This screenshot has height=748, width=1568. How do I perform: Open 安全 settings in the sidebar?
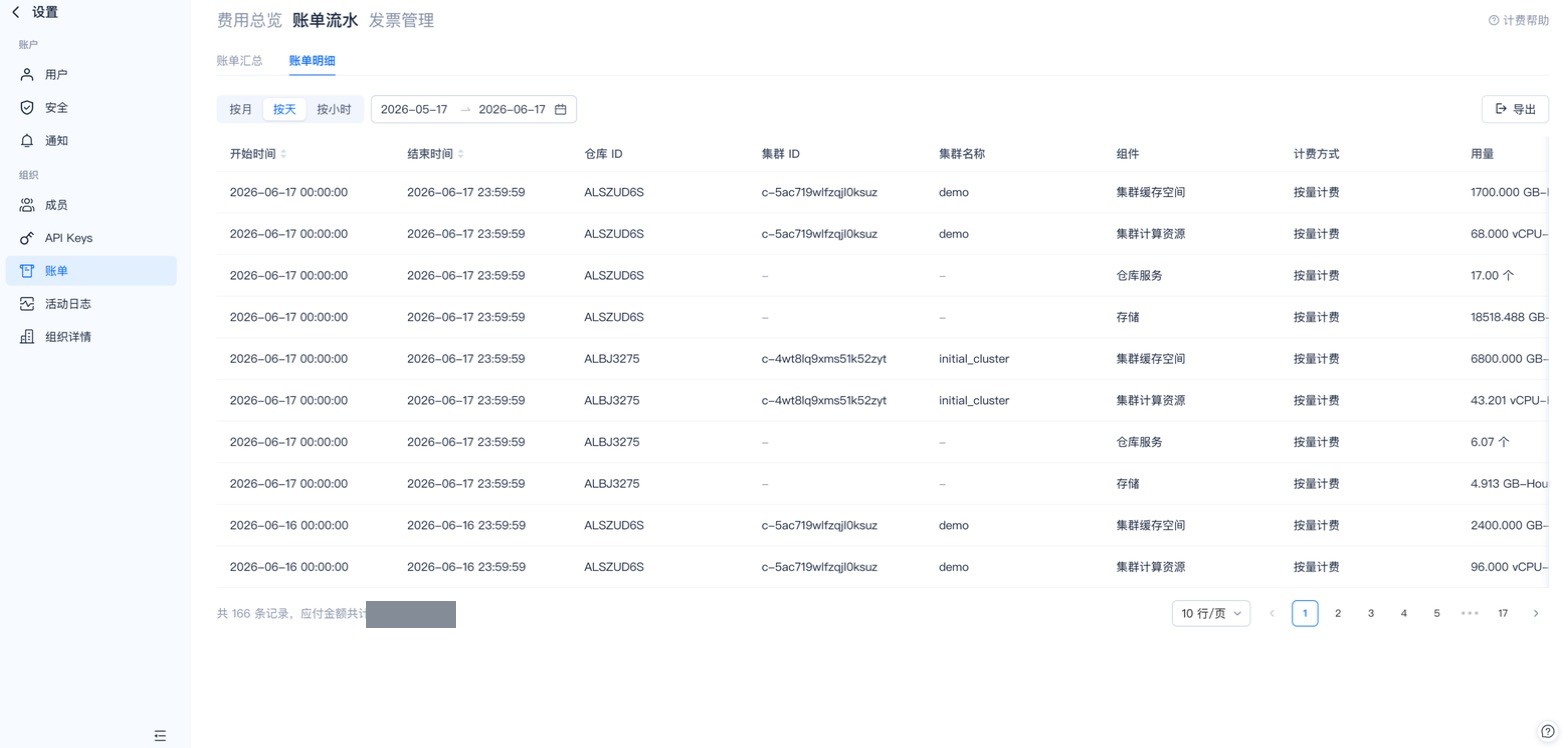pyautogui.click(x=91, y=107)
